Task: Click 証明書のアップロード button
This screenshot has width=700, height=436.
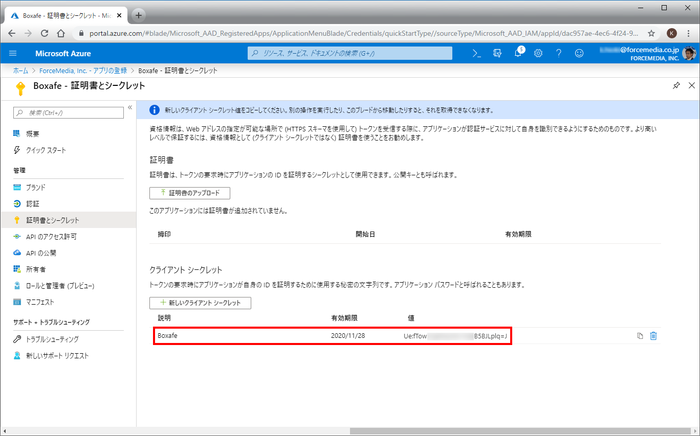Action: tap(190, 193)
